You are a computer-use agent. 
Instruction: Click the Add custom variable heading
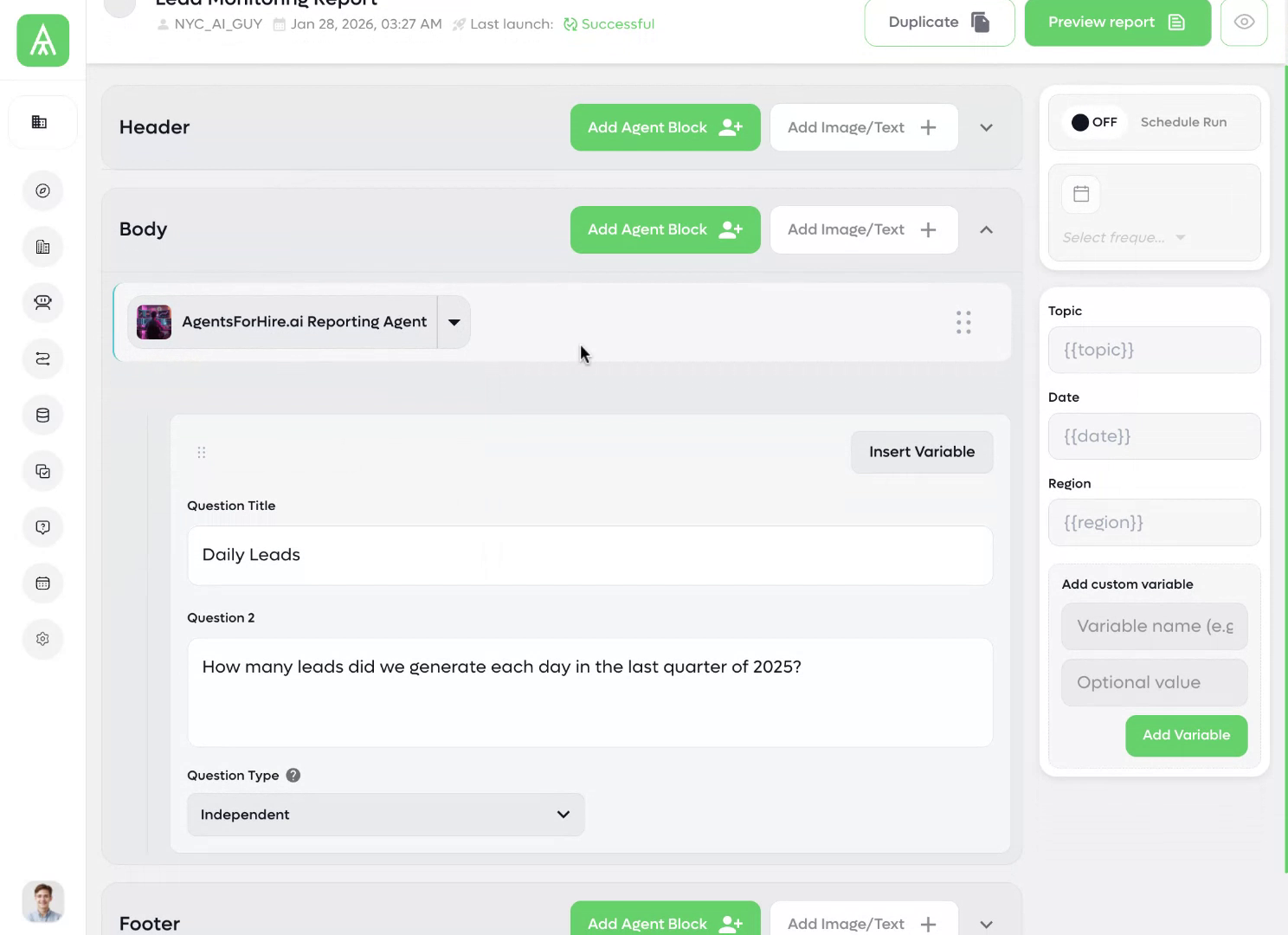click(1127, 584)
